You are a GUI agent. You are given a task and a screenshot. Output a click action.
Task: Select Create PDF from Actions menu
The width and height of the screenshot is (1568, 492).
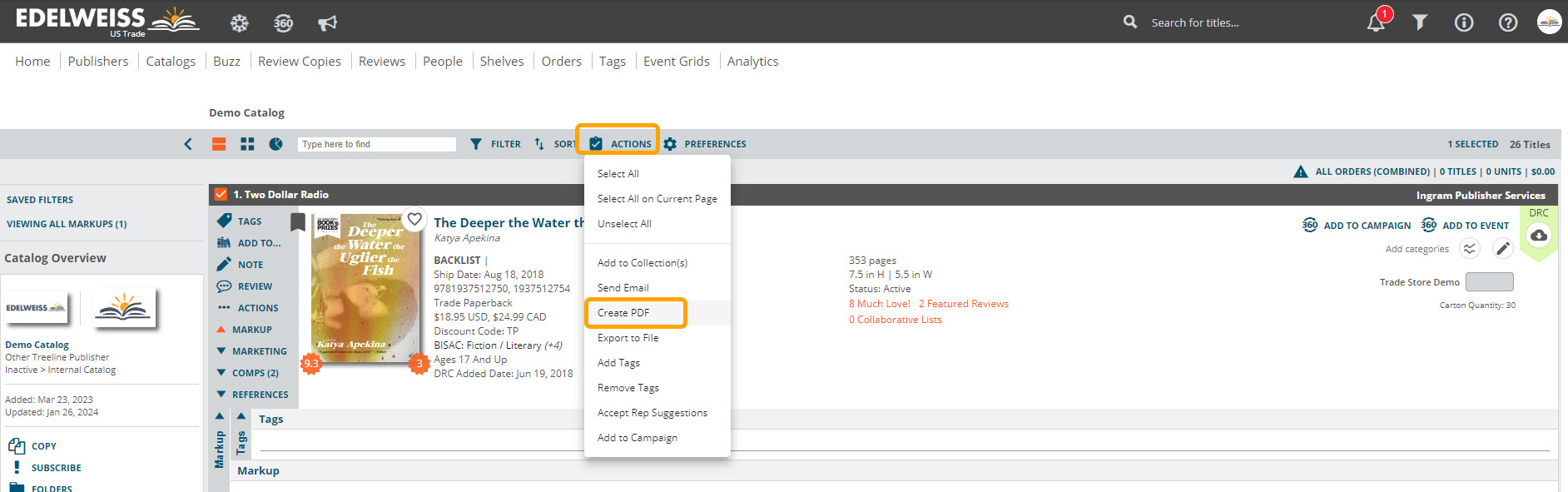click(623, 313)
